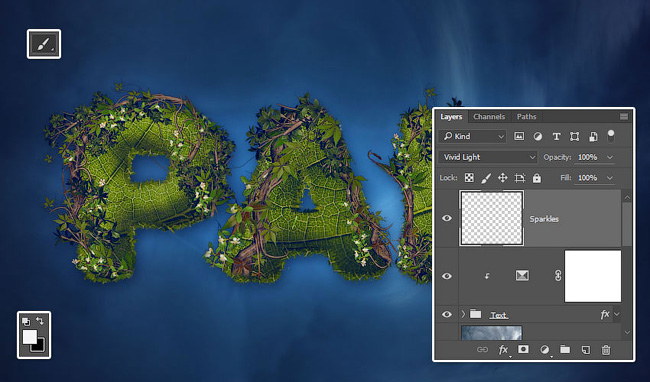This screenshot has height=382, width=650.
Task: Open the Kind filter type dropdown
Action: [473, 136]
